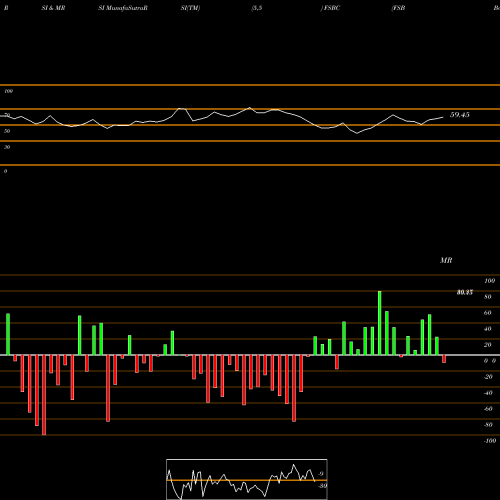Image resolution: width=500 pixels, height=500 pixels.
Task: Click the -60 label on the MR axis
Action: [x=488, y=409]
